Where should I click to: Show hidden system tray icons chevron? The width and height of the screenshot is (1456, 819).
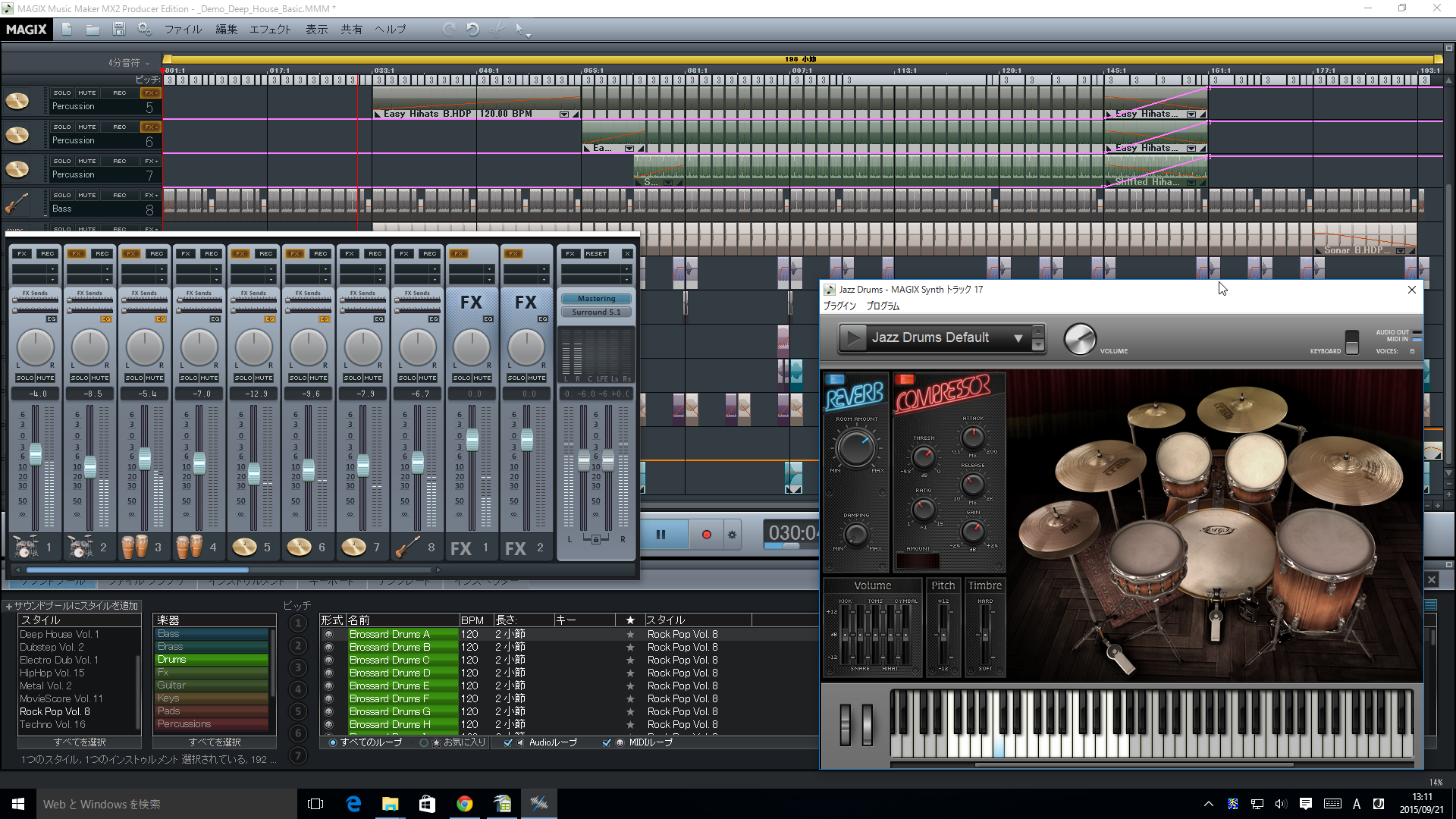[x=1208, y=804]
